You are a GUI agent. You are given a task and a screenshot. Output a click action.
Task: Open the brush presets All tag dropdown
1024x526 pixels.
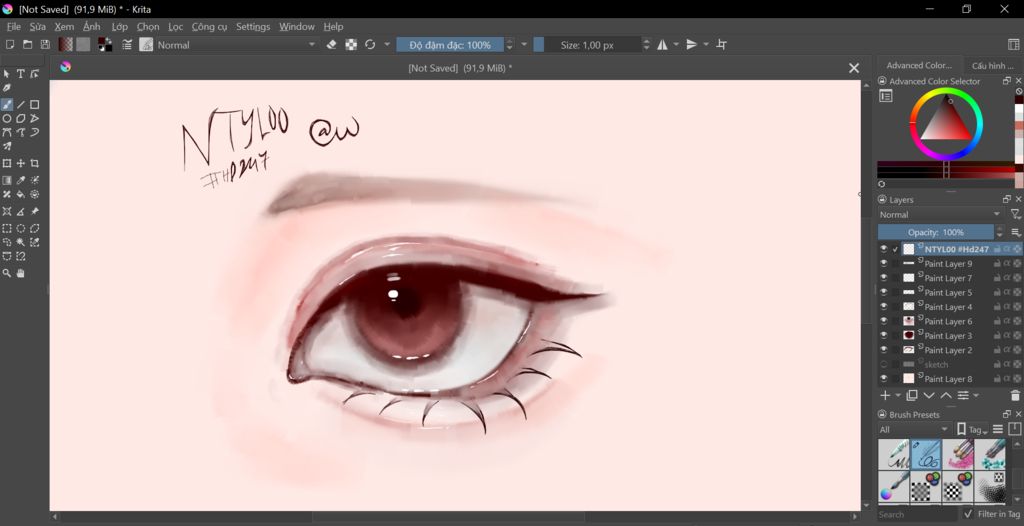tap(914, 429)
